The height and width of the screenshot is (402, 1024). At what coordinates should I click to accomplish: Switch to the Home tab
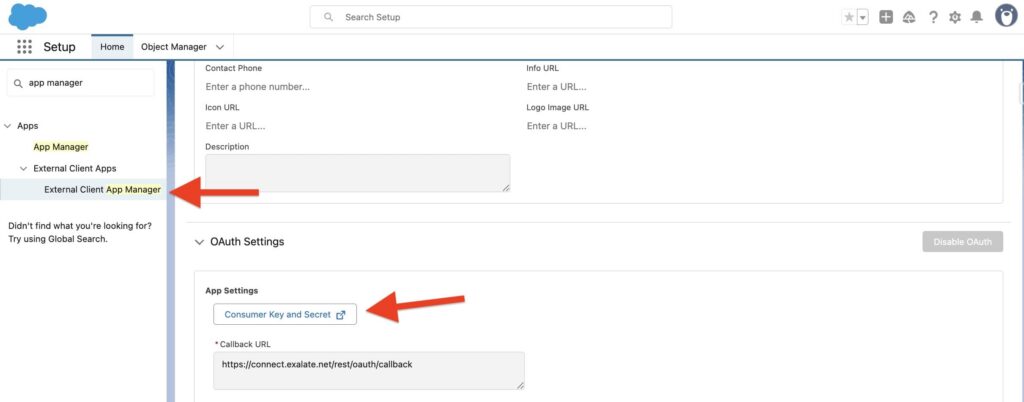112,47
